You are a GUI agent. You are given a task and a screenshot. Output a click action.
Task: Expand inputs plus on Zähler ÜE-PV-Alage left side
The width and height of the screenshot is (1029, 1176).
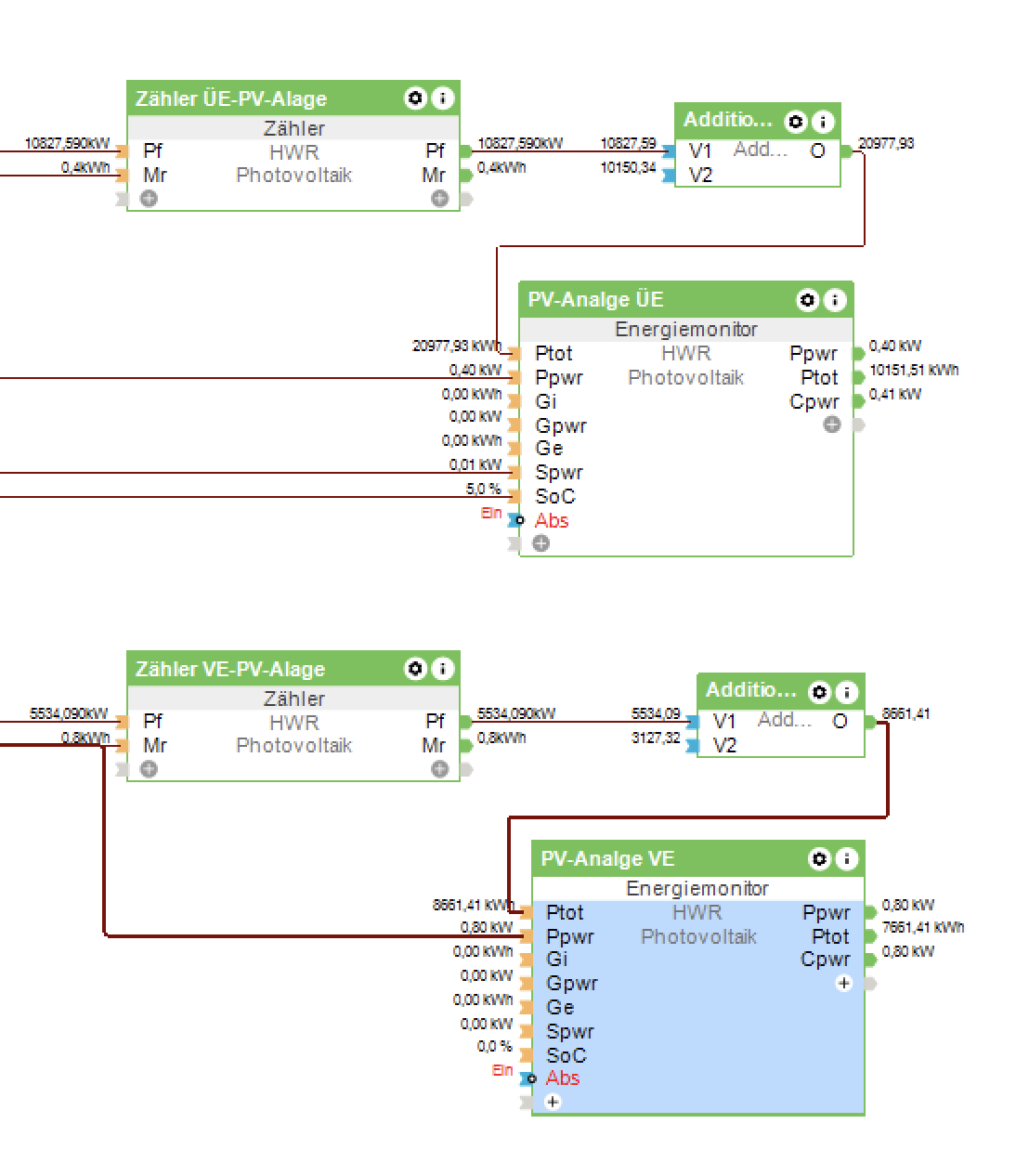149,198
